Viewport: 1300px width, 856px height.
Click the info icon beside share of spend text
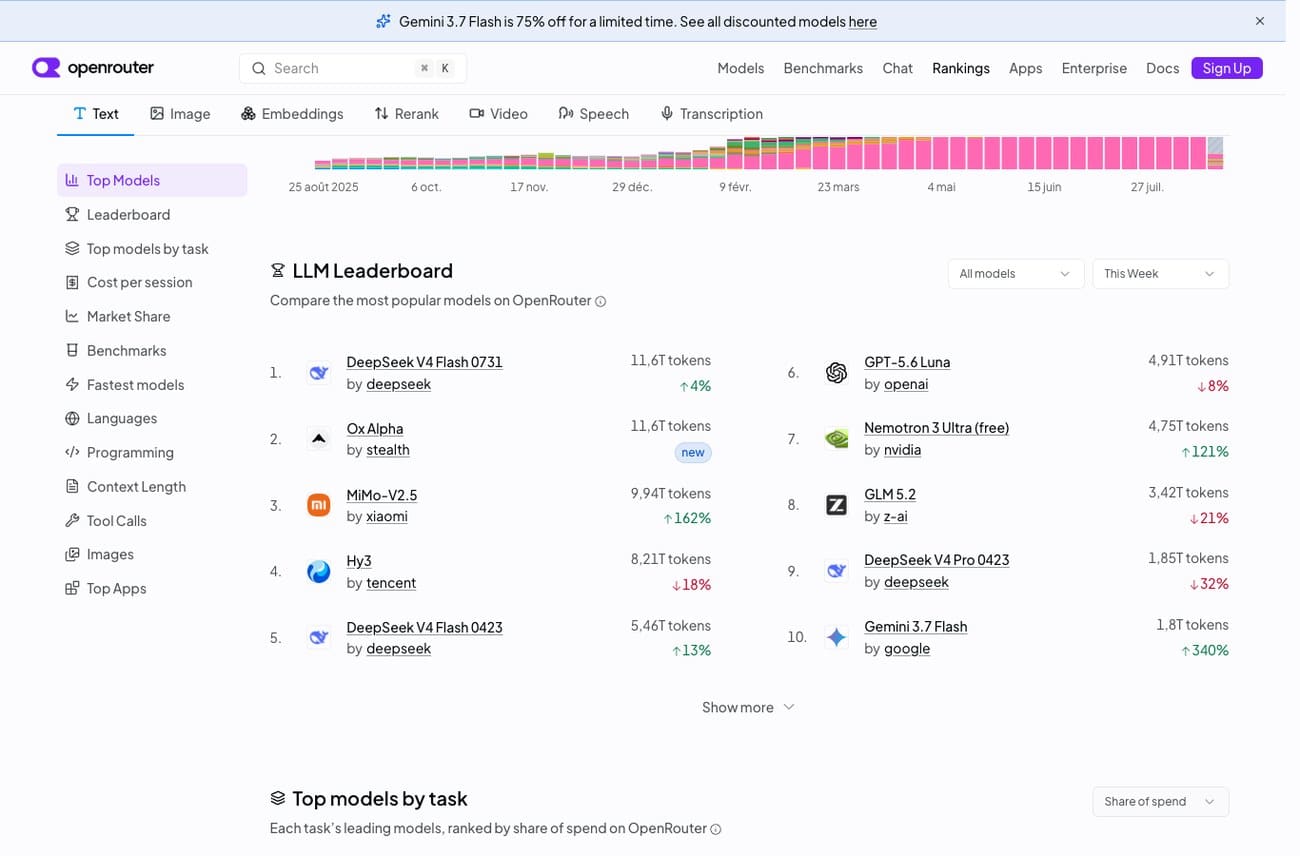click(x=716, y=829)
